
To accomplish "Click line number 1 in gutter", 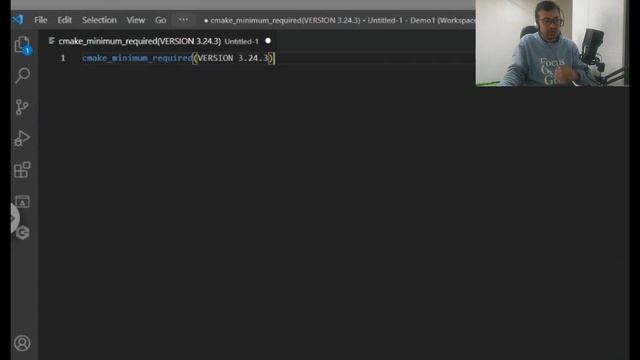I will [x=63, y=58].
